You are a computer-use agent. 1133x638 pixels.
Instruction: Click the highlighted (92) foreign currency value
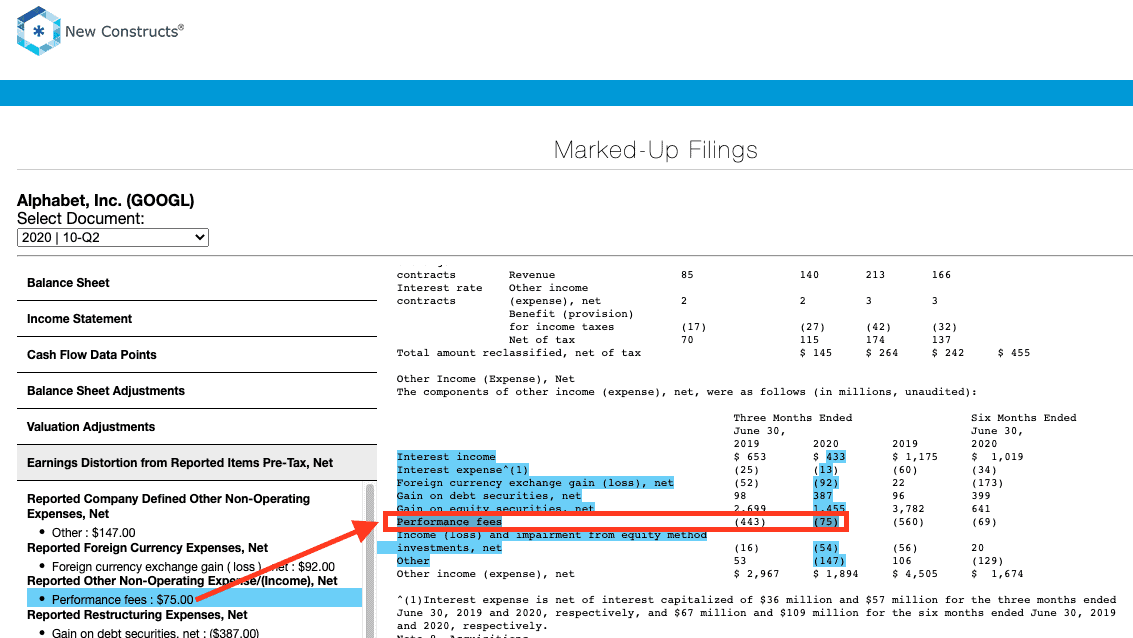coord(826,483)
